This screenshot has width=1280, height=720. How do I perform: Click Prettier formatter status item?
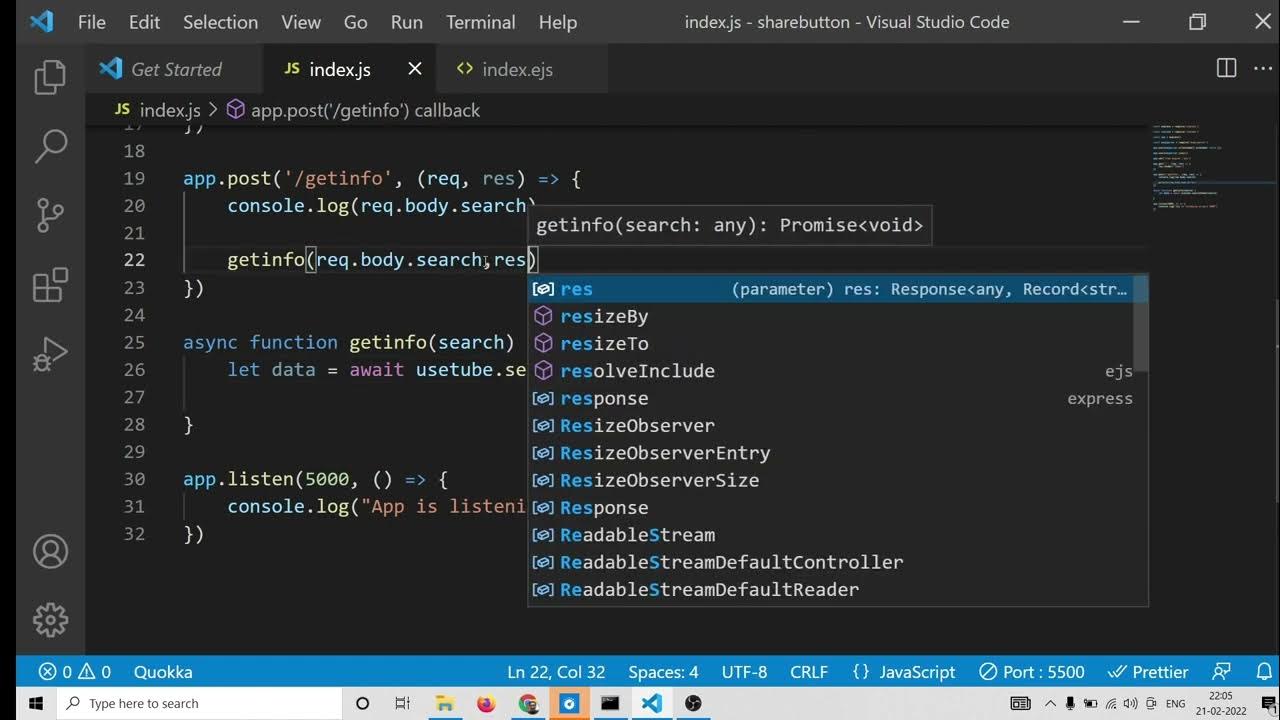pos(1150,672)
